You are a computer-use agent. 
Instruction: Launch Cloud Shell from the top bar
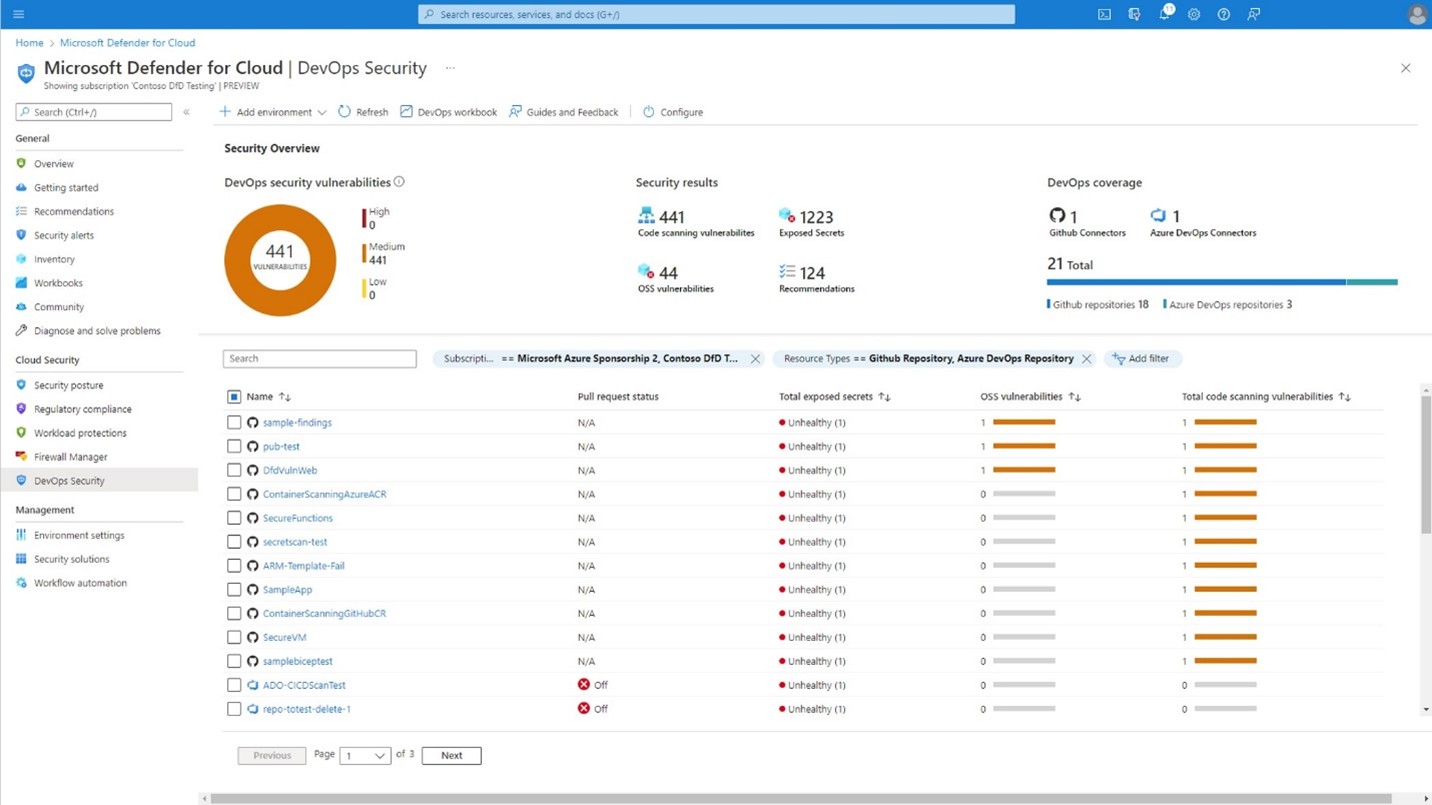(x=1103, y=14)
